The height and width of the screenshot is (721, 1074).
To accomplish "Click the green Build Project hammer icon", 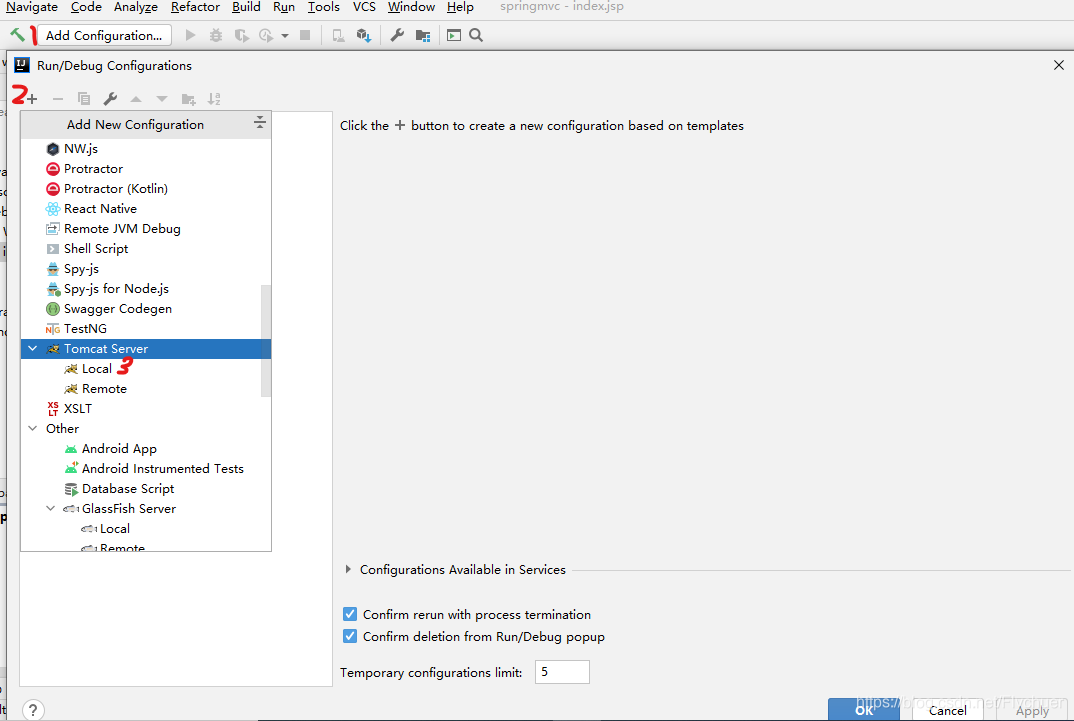I will [x=17, y=34].
